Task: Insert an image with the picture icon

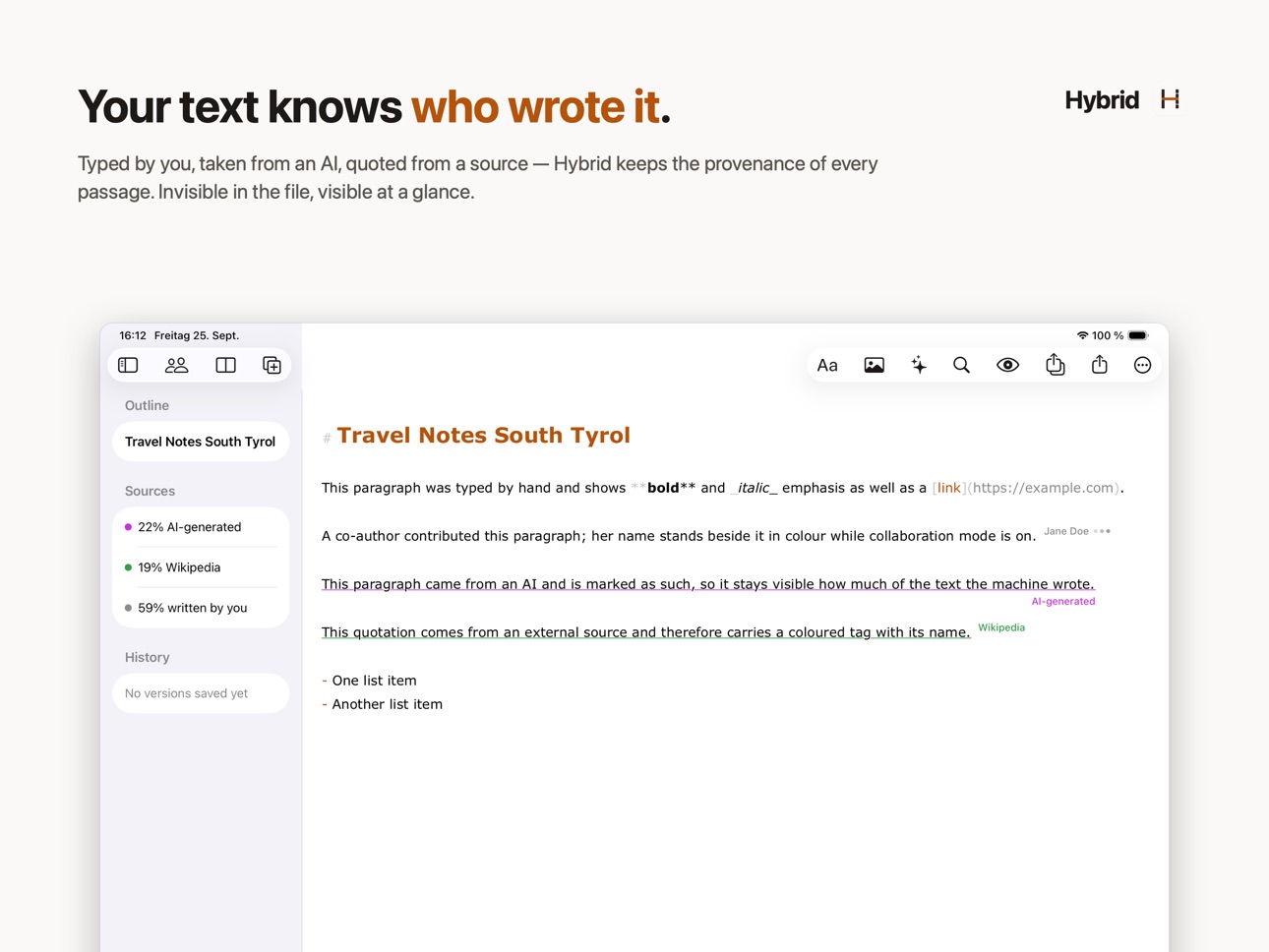Action: [x=874, y=365]
